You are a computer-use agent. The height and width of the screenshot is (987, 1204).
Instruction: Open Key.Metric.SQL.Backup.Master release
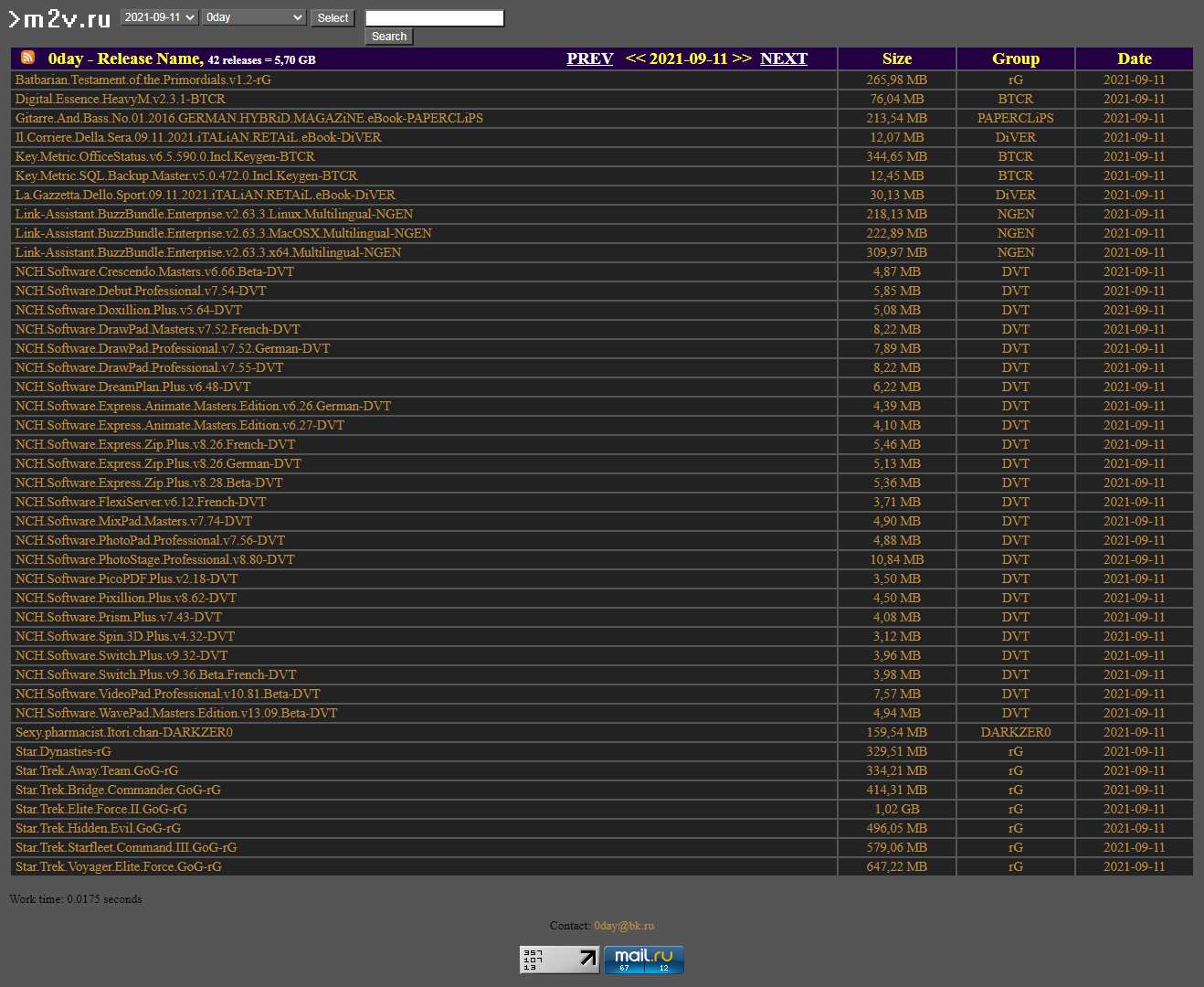(x=186, y=175)
